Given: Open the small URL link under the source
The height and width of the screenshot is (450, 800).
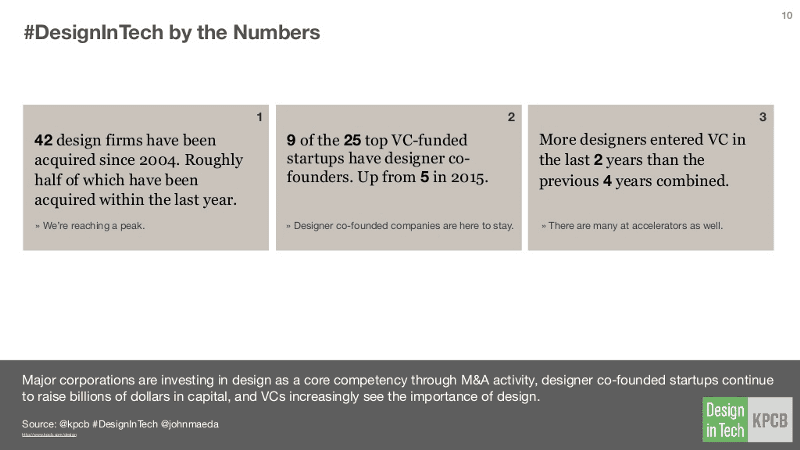Looking at the screenshot, I should 50,435.
